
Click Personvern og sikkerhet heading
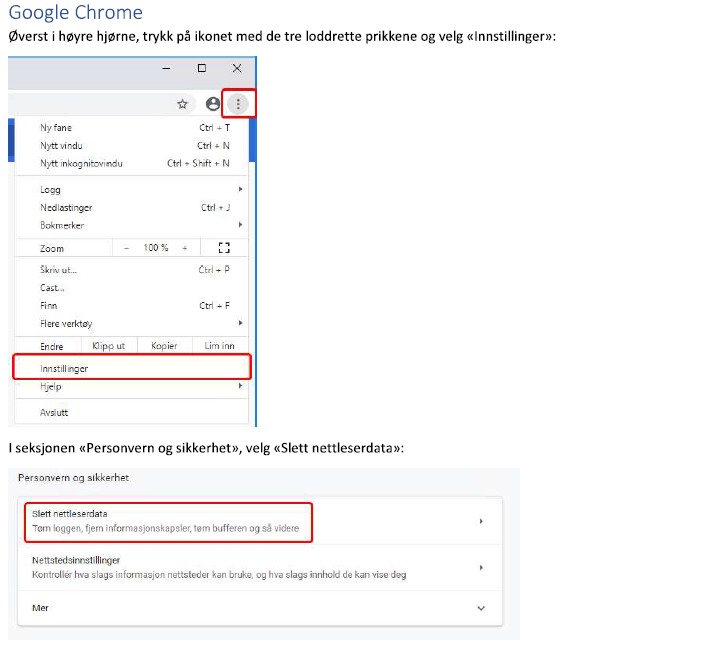click(73, 478)
